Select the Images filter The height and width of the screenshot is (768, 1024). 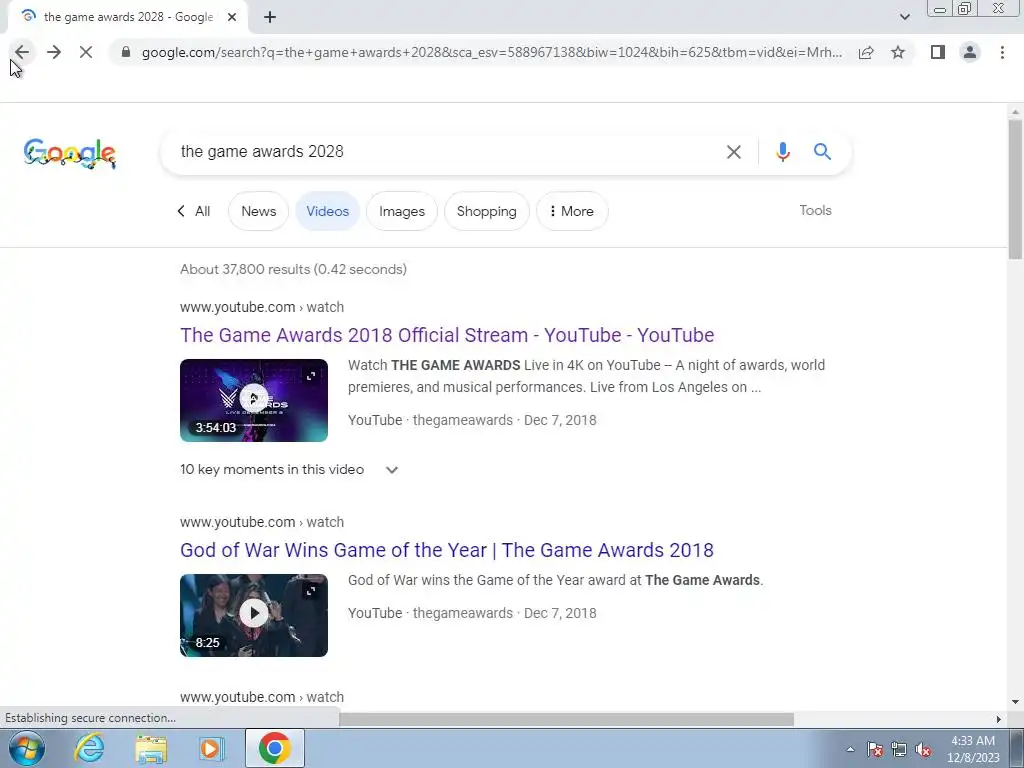[402, 211]
